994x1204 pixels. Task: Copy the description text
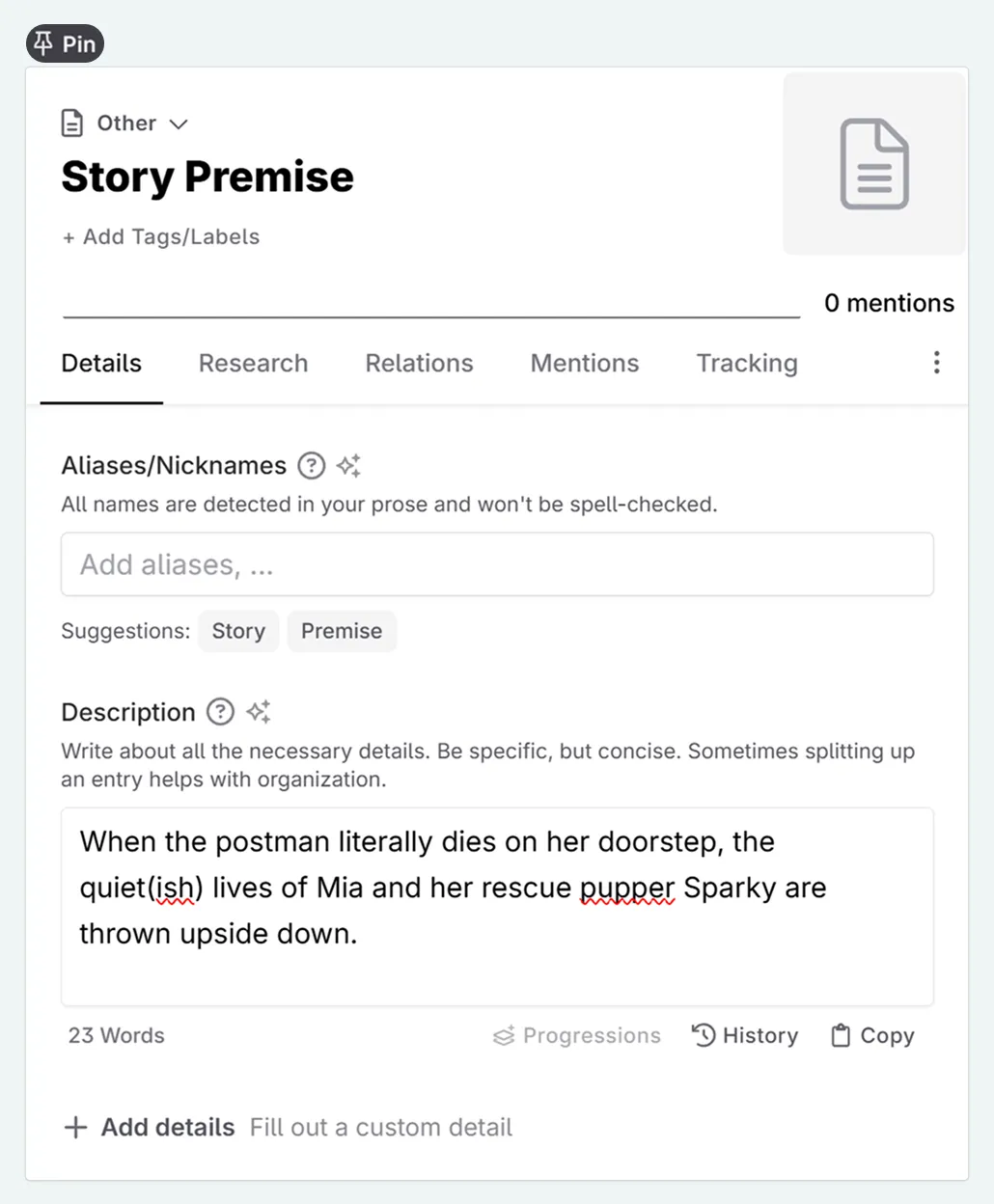click(x=870, y=1035)
